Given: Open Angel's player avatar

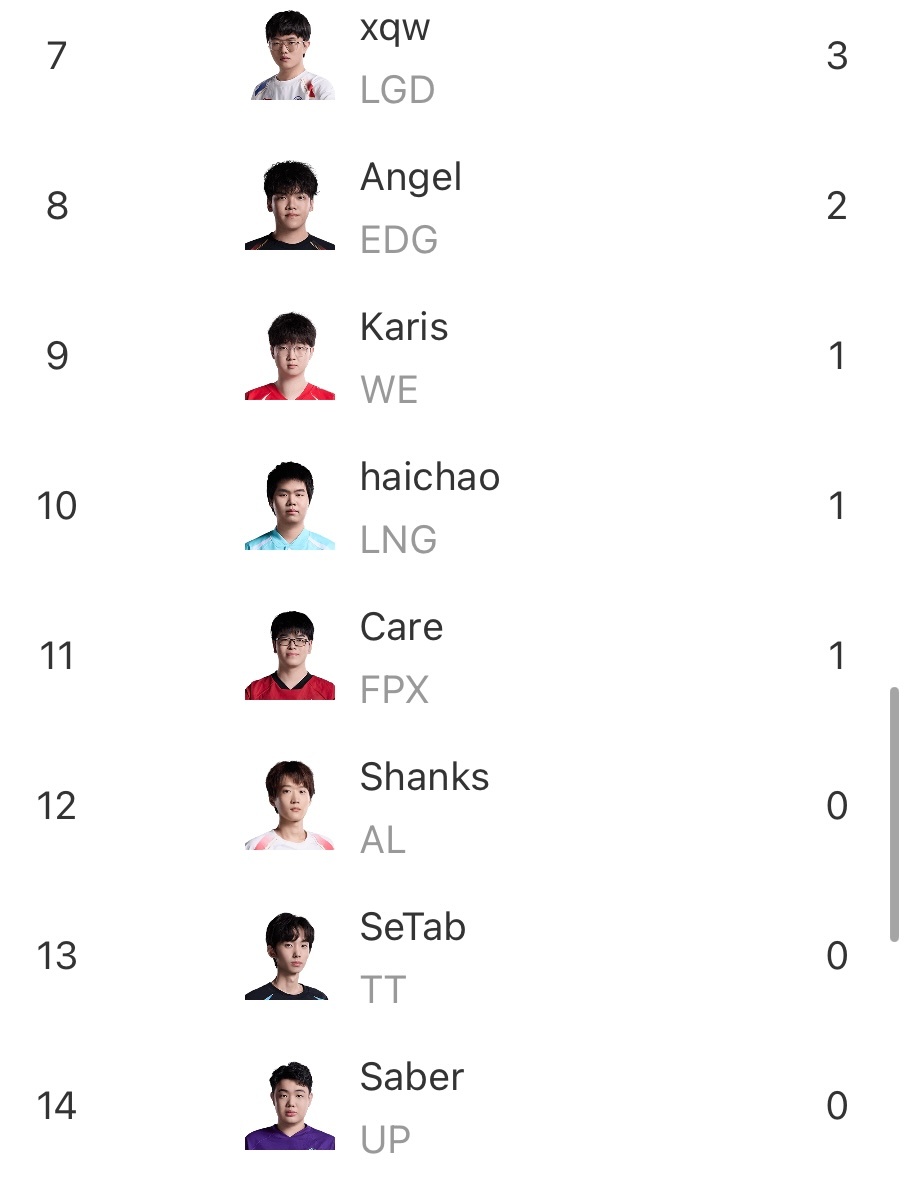Looking at the screenshot, I should 291,205.
